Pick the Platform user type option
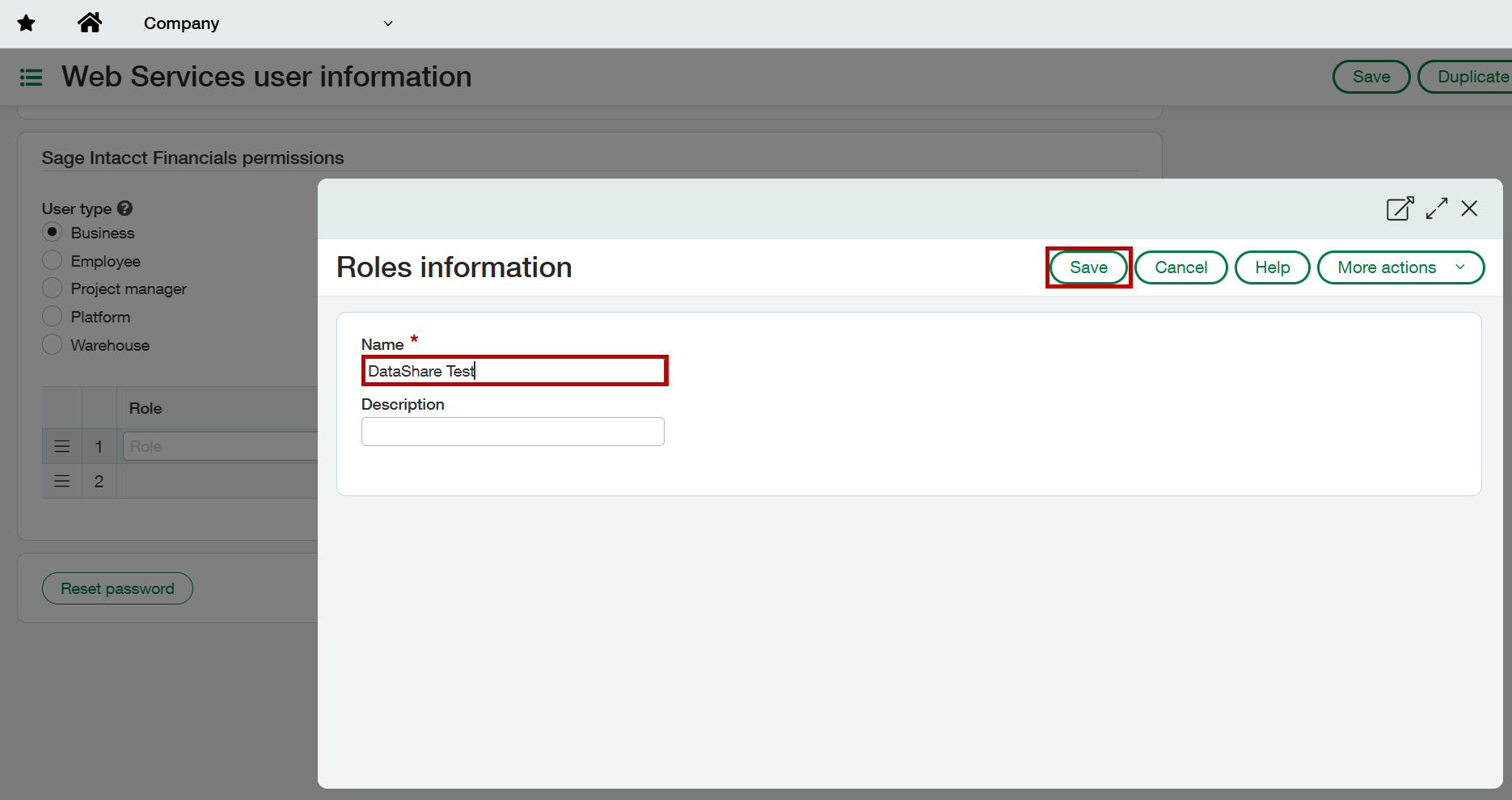 point(53,317)
